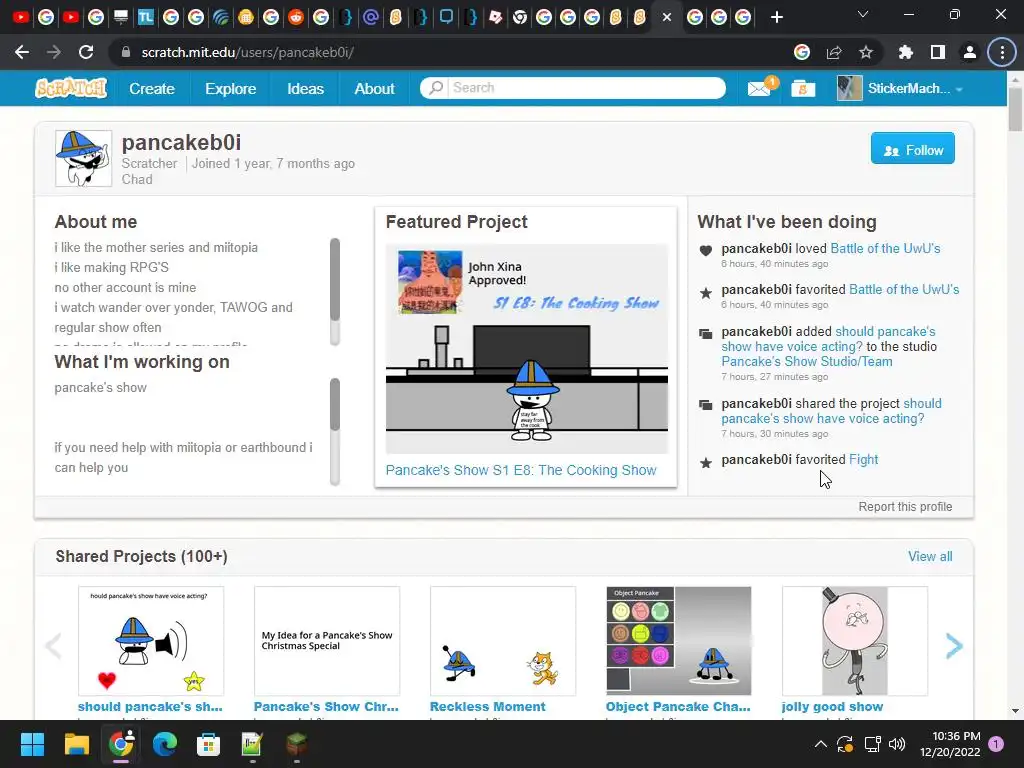
Task: Bookmark page with the star icon
Action: tap(866, 52)
